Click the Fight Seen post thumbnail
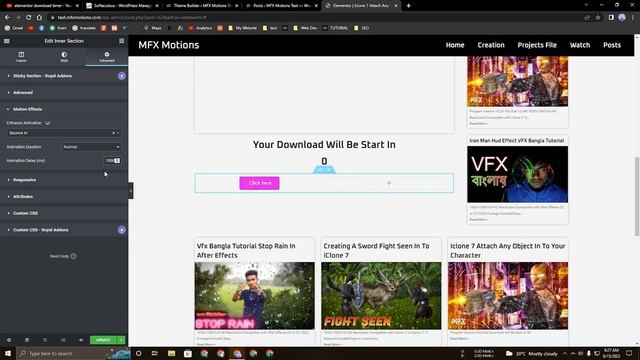The width and height of the screenshot is (640, 360). tap(381, 296)
